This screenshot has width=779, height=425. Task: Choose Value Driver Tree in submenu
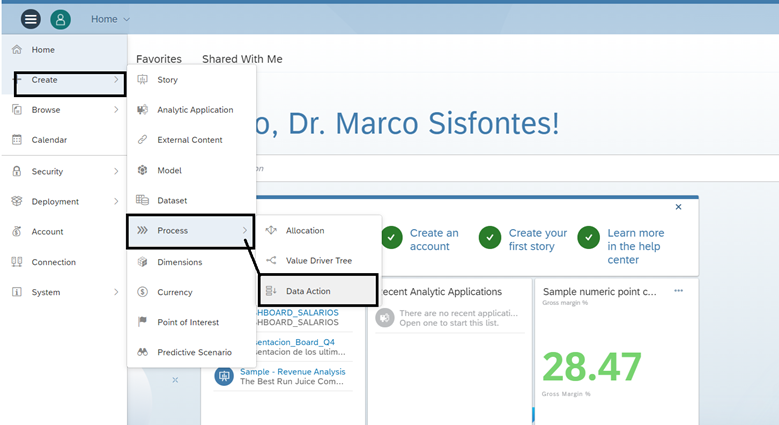(319, 260)
